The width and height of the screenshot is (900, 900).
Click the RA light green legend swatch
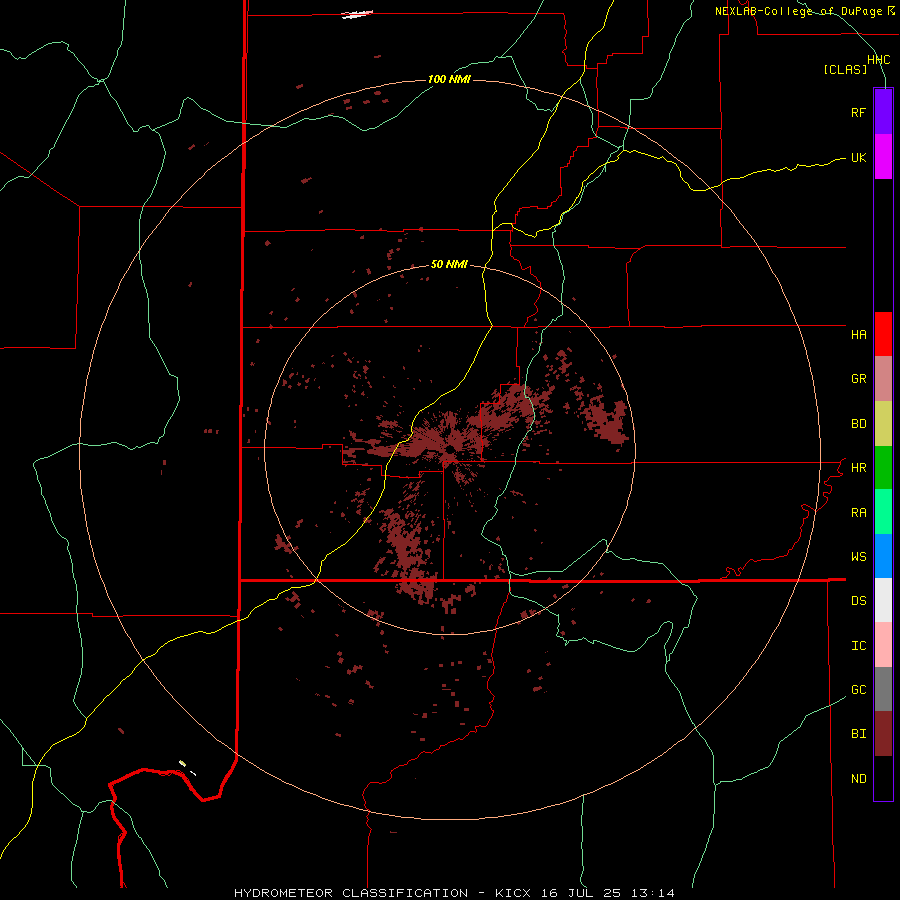pyautogui.click(x=883, y=512)
